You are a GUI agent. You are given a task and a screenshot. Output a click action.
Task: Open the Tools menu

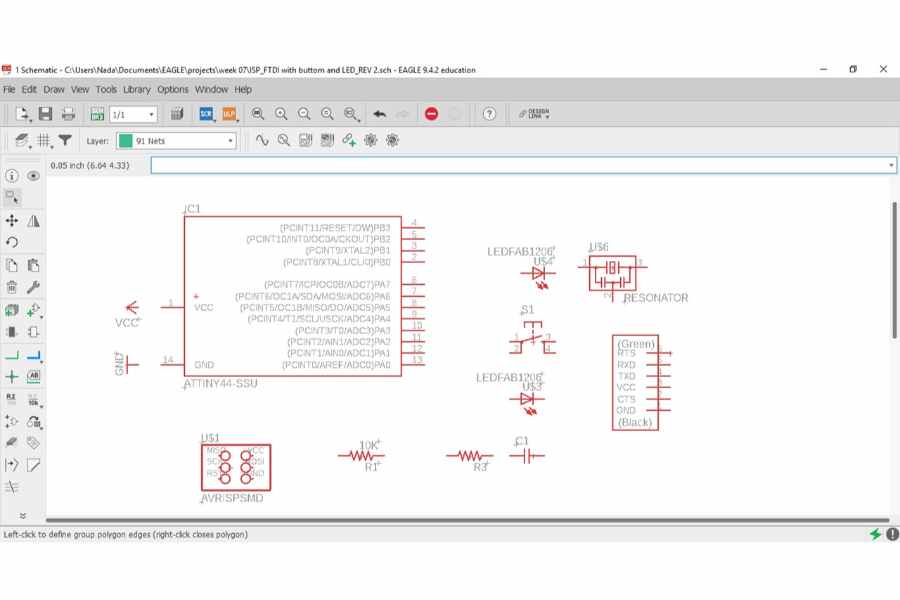[106, 90]
